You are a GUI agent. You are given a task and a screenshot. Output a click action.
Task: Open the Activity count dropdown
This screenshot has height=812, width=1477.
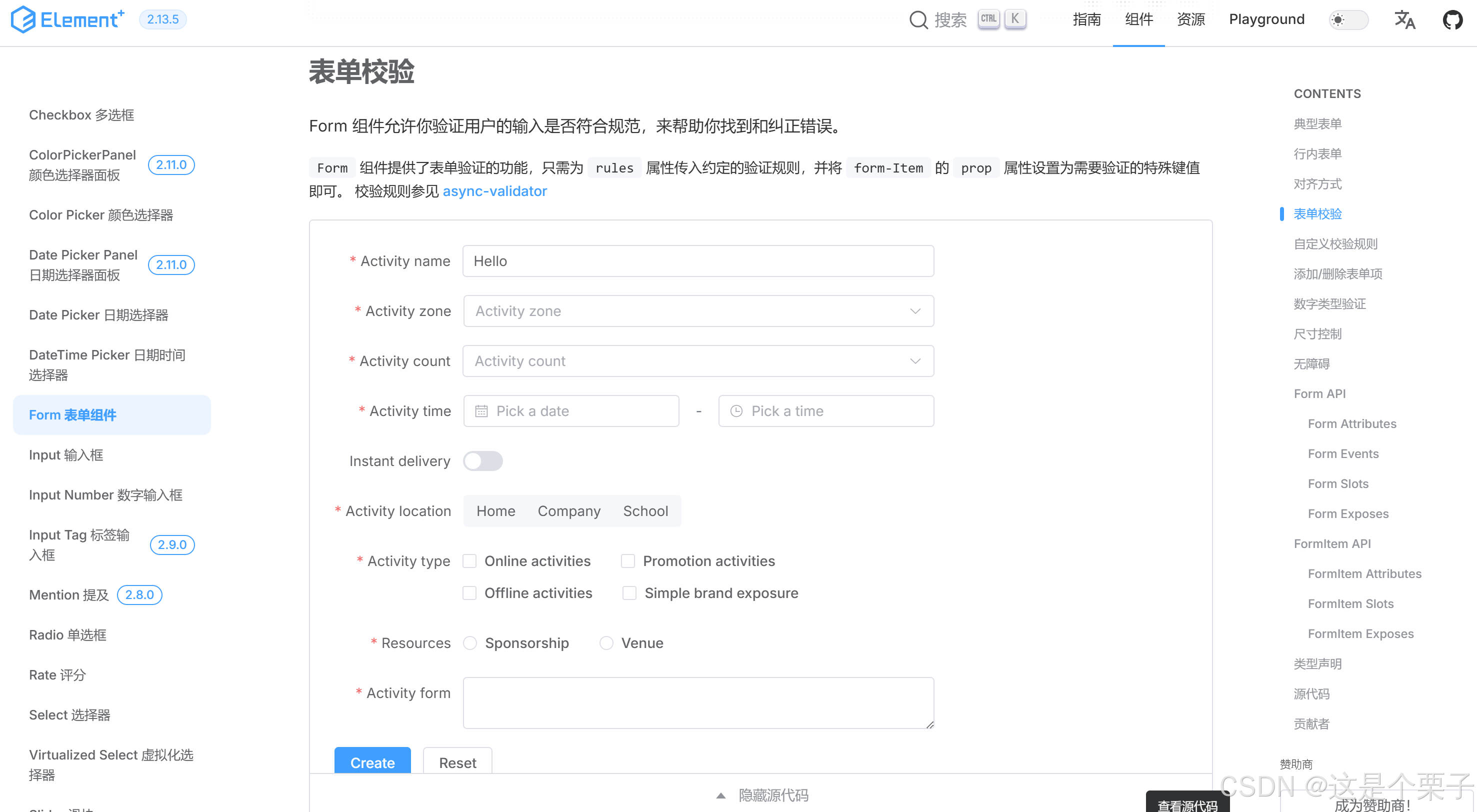(698, 360)
